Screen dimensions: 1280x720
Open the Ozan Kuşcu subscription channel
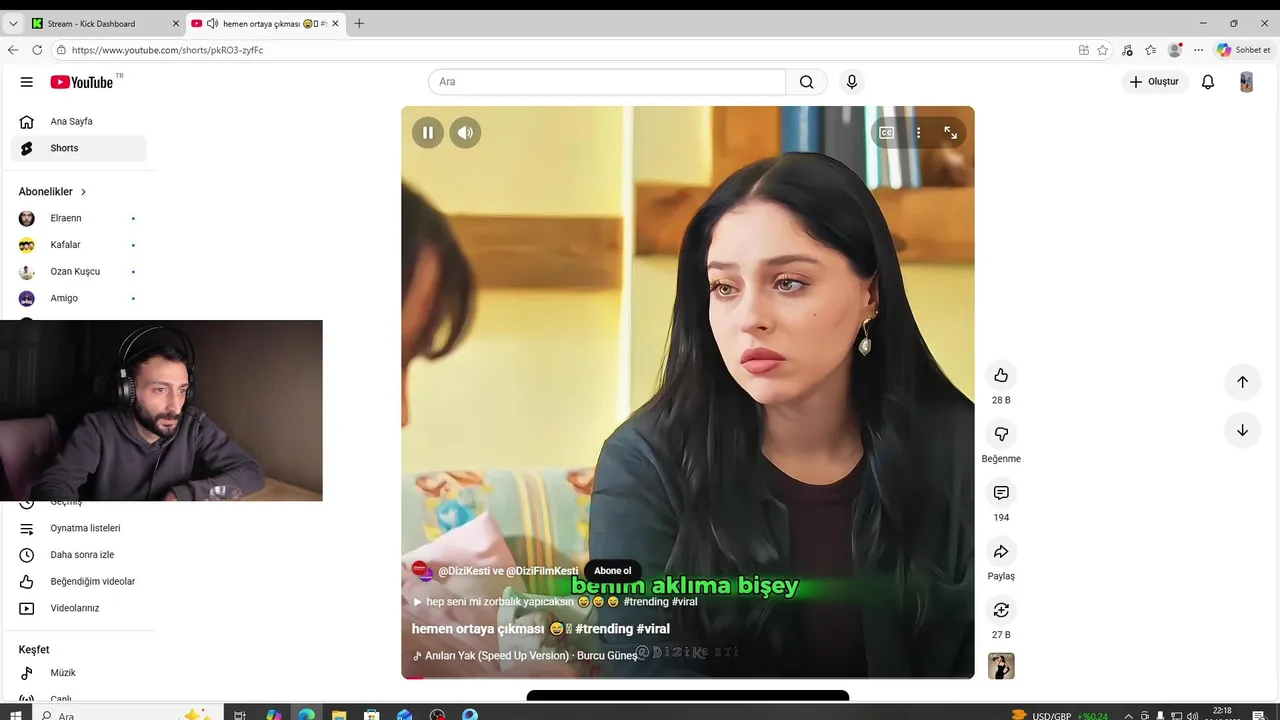click(x=78, y=272)
